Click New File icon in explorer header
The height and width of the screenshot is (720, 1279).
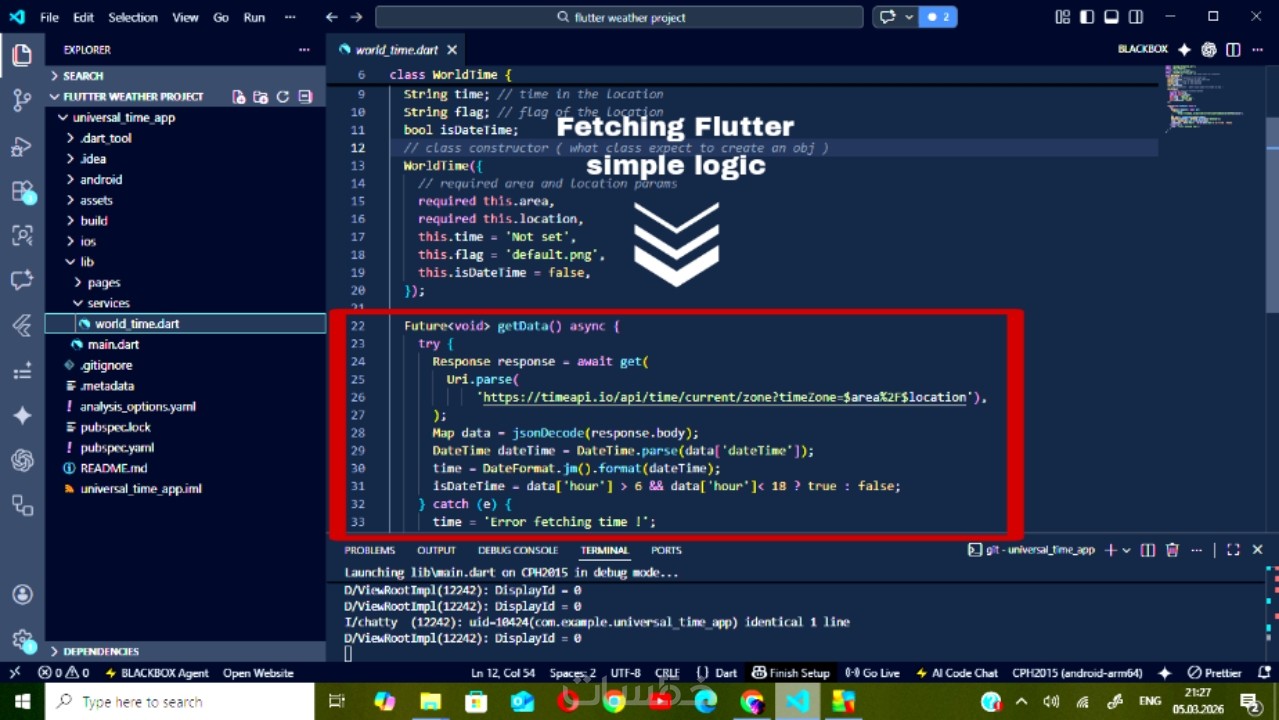[x=239, y=97]
